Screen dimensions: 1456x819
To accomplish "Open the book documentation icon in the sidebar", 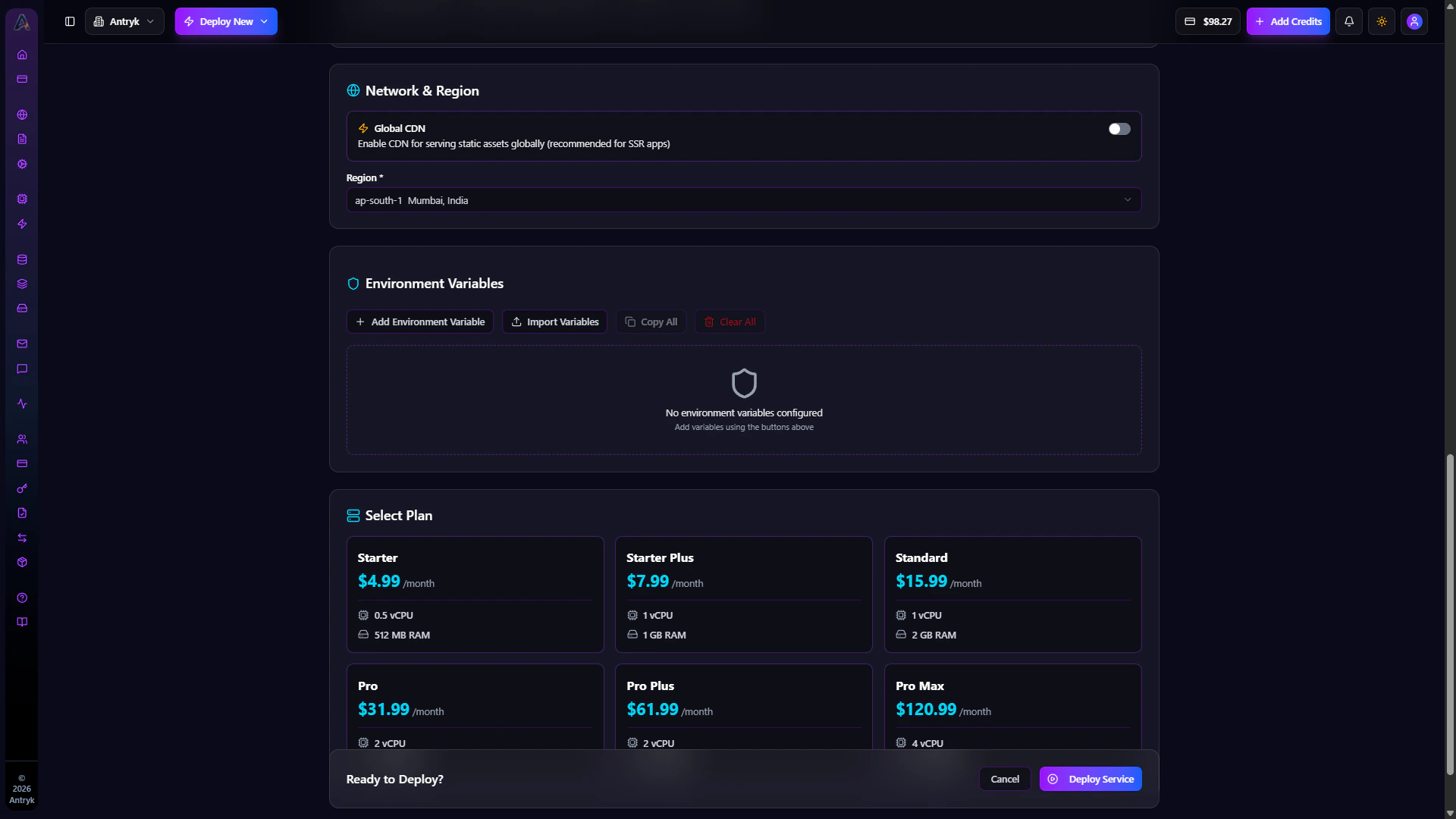I will pyautogui.click(x=22, y=622).
